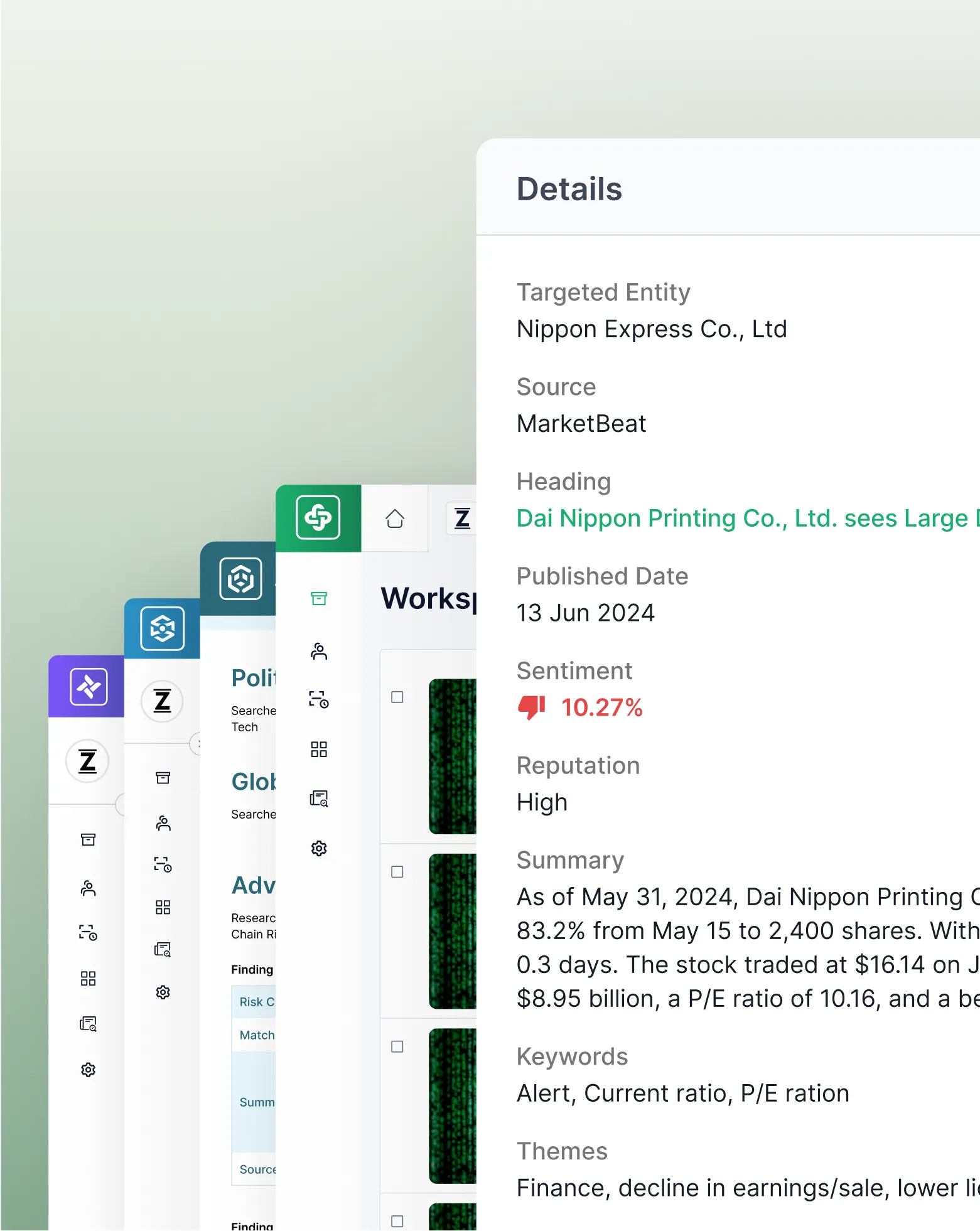
Task: Click the 'Poli' heading in the teal window
Action: (x=254, y=678)
